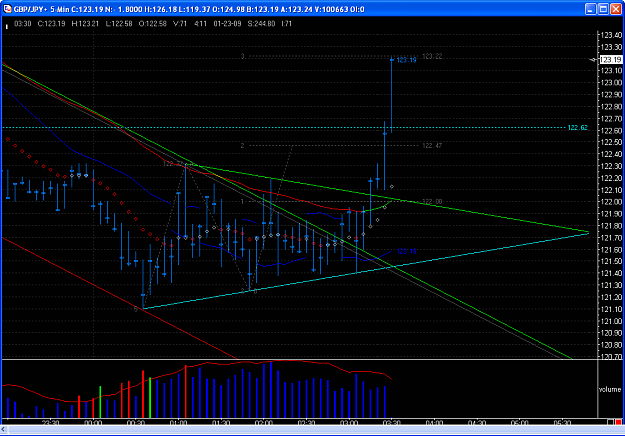This screenshot has width=625, height=436.
Task: Click the 03:00 time label on the axis
Action: point(349,422)
